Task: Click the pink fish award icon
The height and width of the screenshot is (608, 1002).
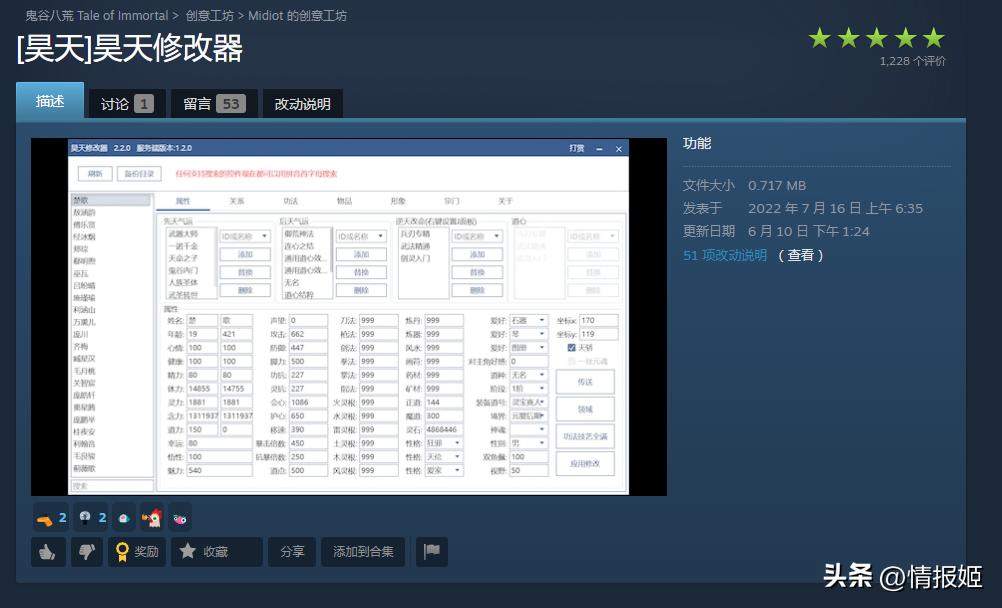Action: [x=182, y=517]
